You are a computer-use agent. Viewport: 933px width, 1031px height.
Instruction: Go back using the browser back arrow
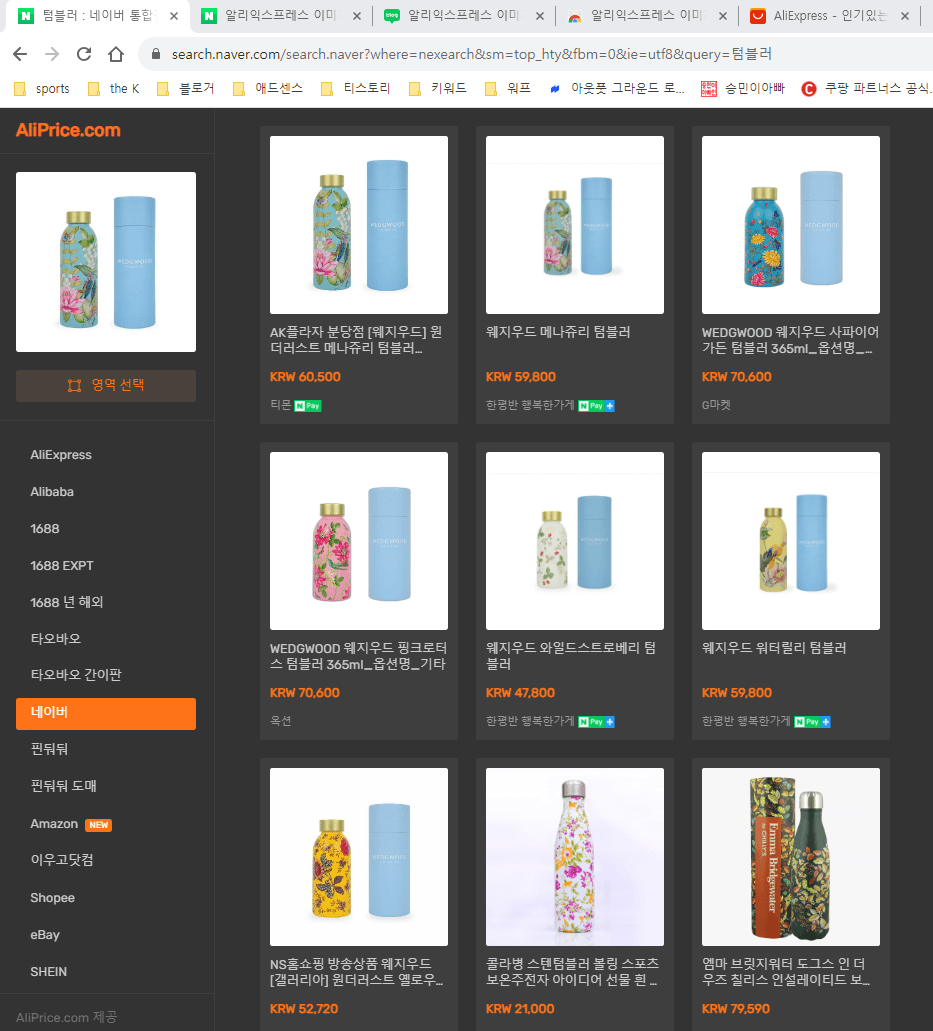20,54
